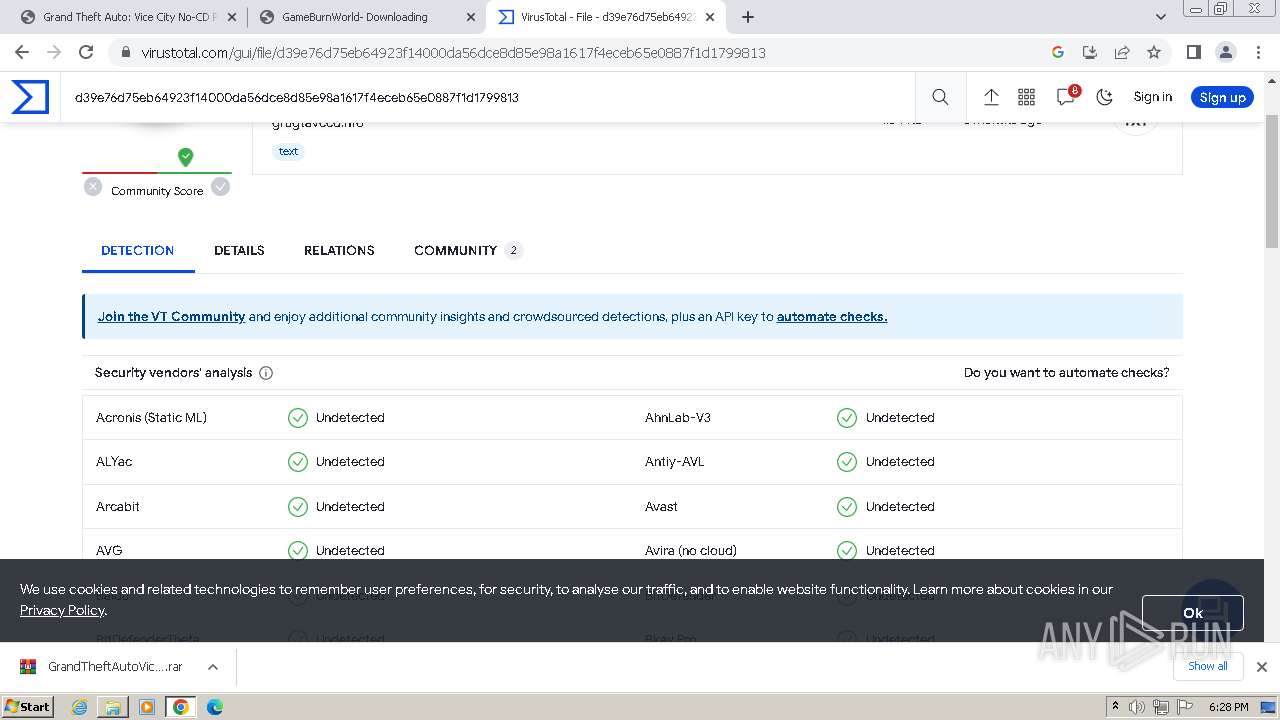Open the apps grid icon in VirusTotal header
The height and width of the screenshot is (720, 1280).
coord(1026,97)
